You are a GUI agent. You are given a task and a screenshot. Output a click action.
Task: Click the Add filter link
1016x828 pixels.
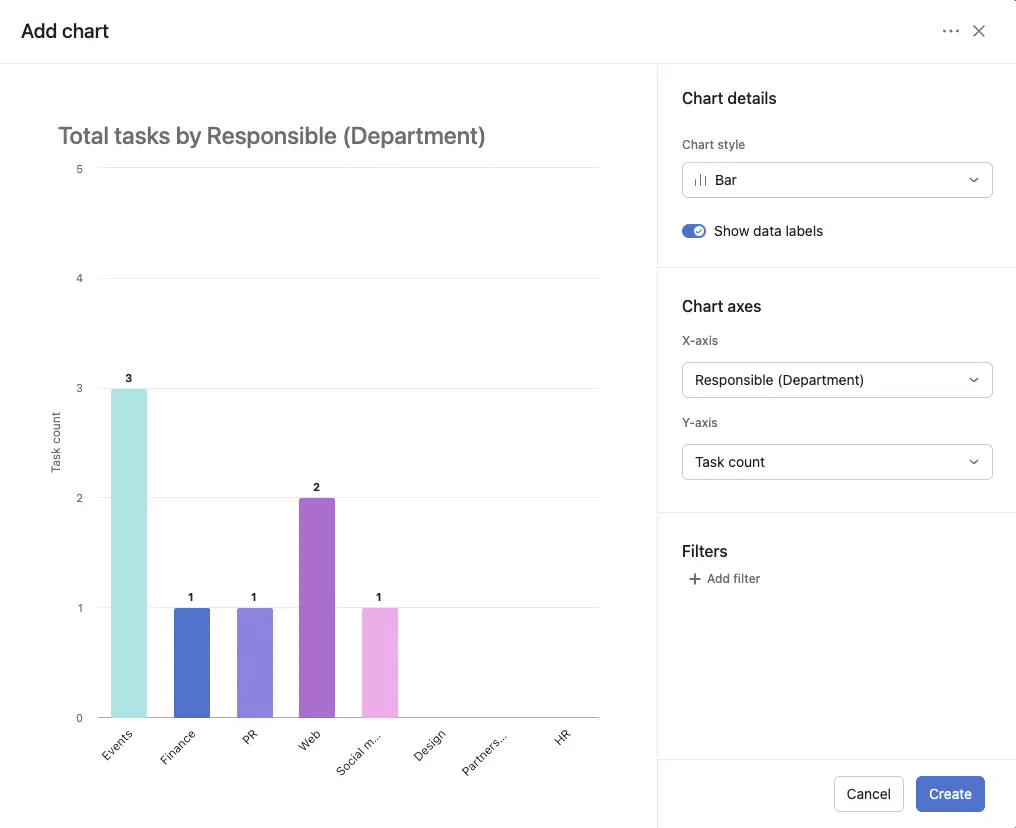point(724,579)
